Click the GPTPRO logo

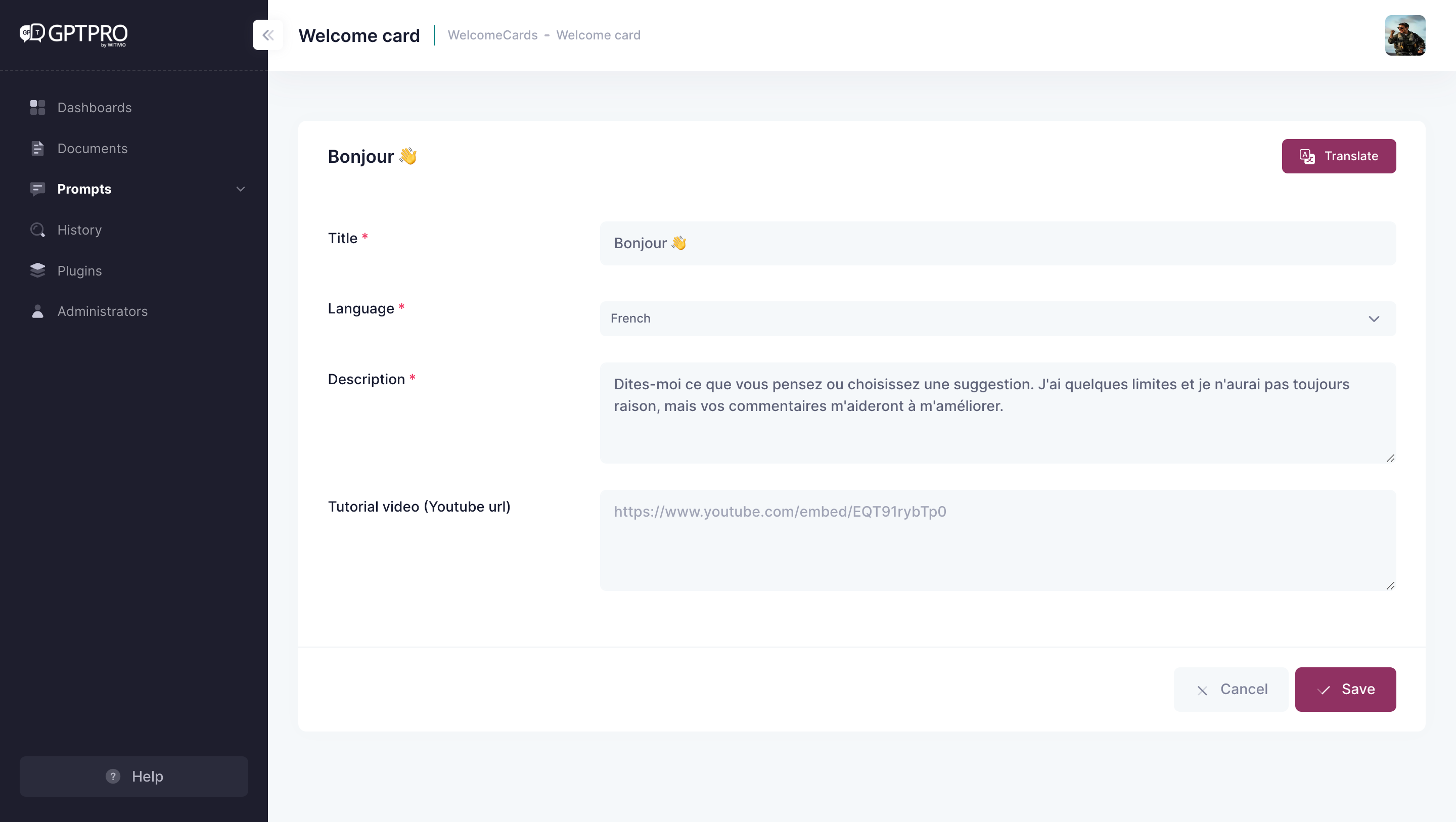[x=73, y=34]
